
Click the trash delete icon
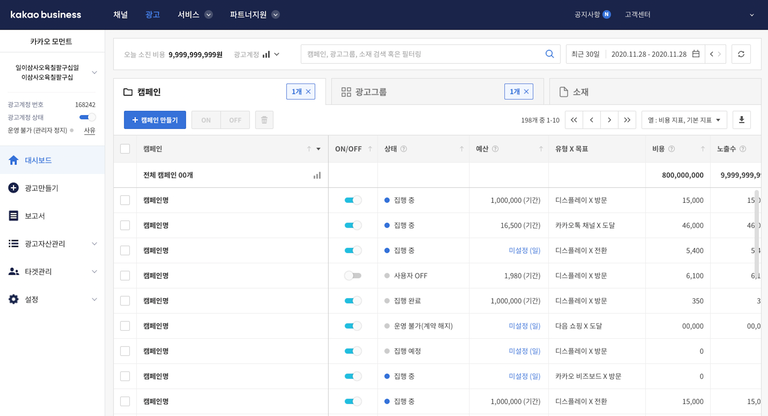coord(264,120)
